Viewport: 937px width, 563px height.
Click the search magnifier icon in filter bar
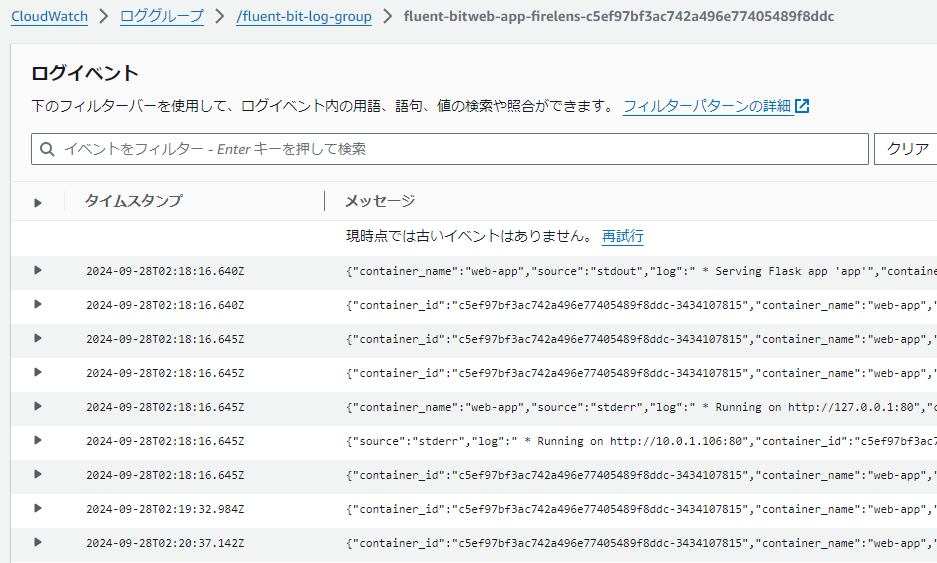pyautogui.click(x=47, y=149)
